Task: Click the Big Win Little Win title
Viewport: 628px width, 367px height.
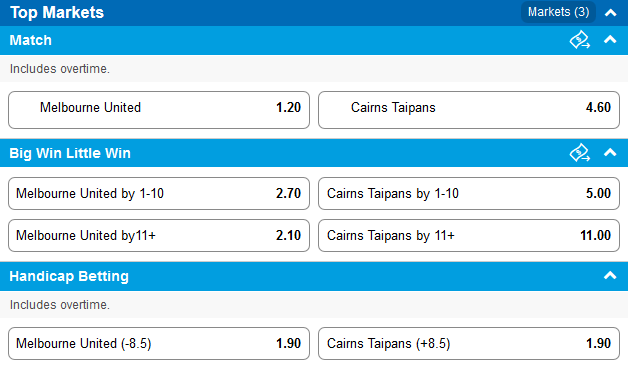Action: (70, 153)
